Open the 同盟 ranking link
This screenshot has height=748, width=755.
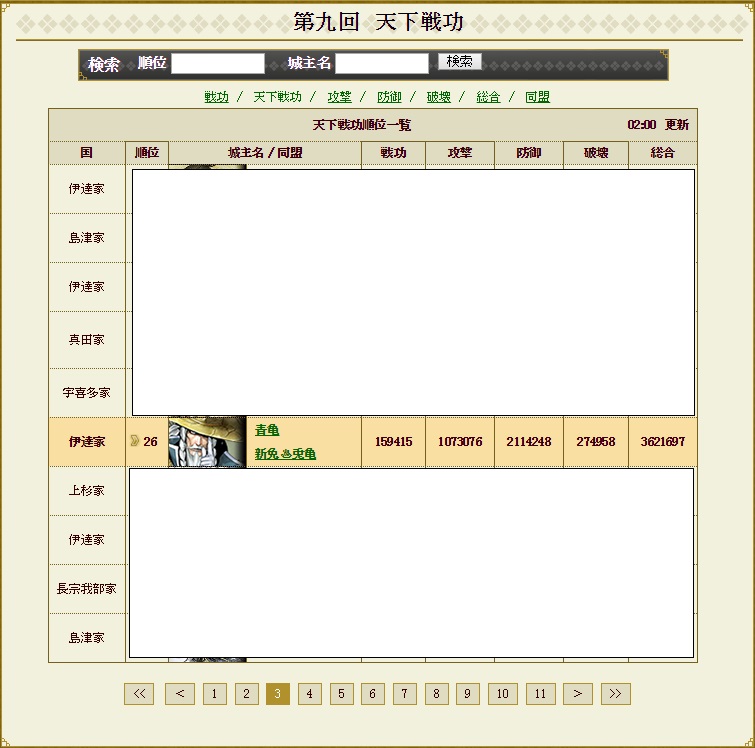537,97
